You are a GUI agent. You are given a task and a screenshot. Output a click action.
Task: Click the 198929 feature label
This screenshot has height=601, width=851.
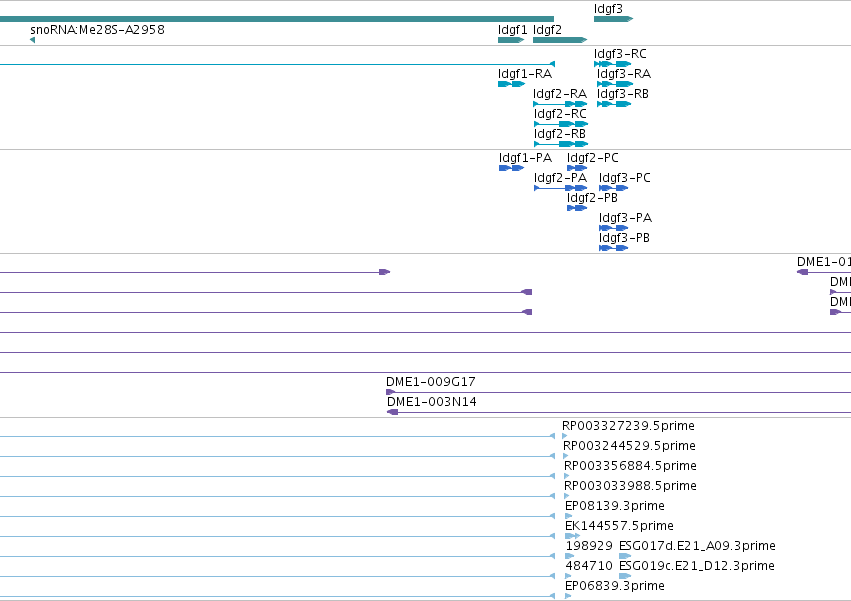tap(589, 546)
